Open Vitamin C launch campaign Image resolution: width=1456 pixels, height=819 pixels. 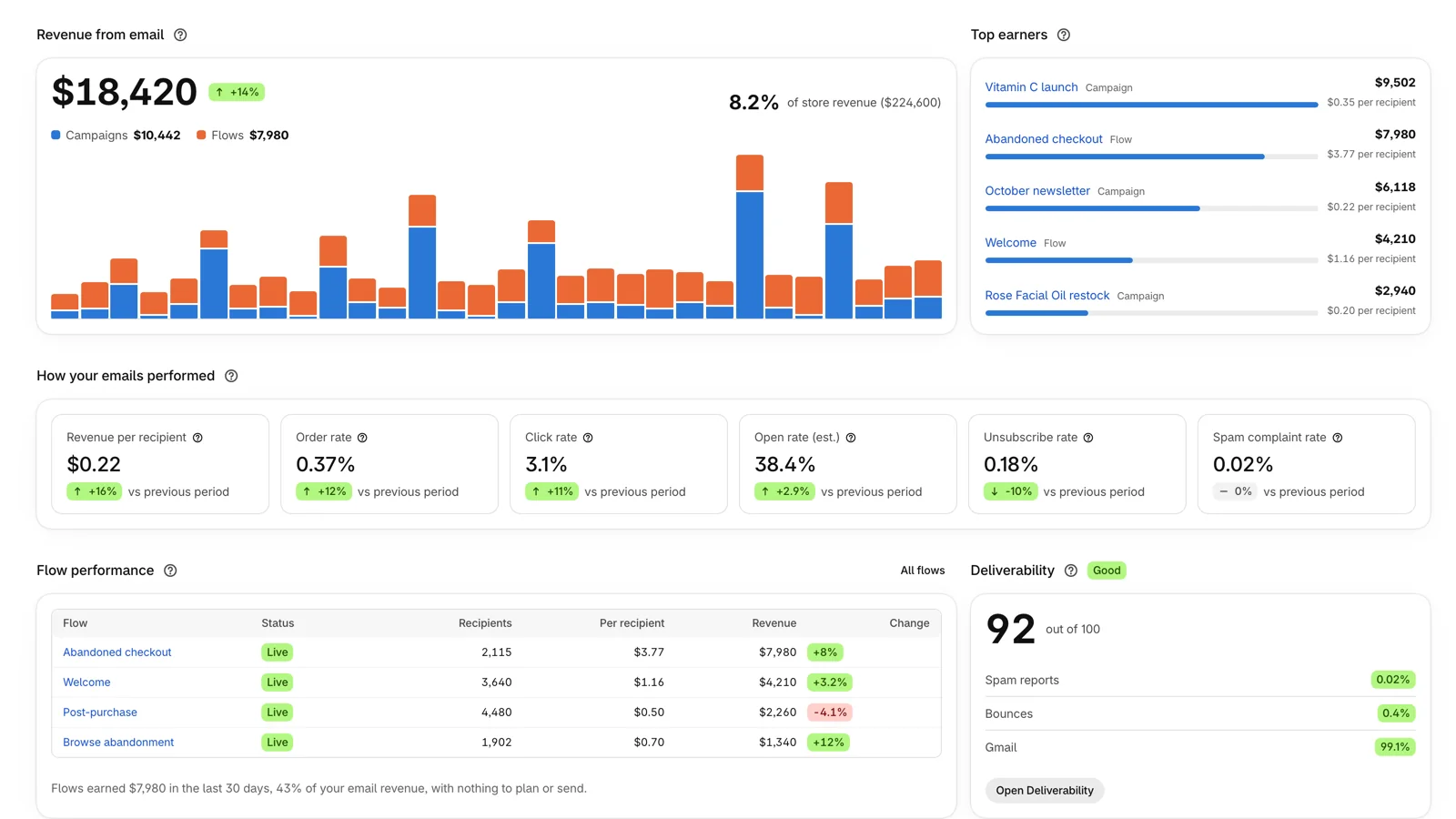(1031, 87)
